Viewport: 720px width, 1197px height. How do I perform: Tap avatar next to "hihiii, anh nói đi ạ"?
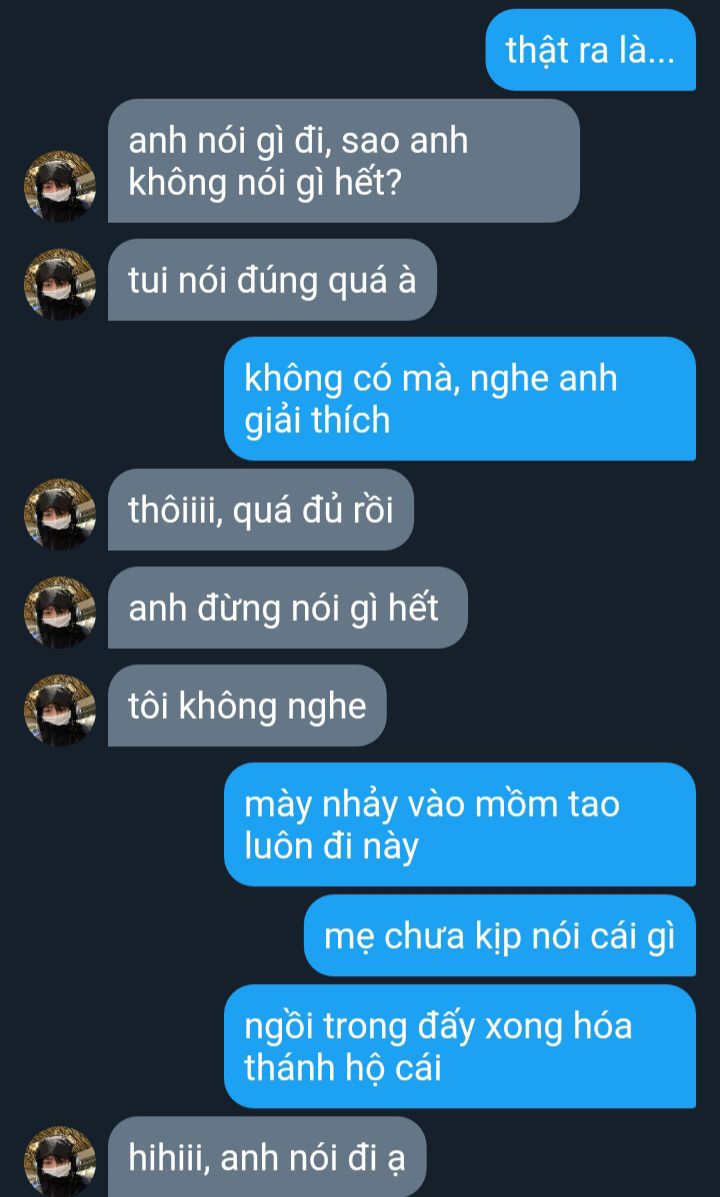click(x=60, y=1160)
